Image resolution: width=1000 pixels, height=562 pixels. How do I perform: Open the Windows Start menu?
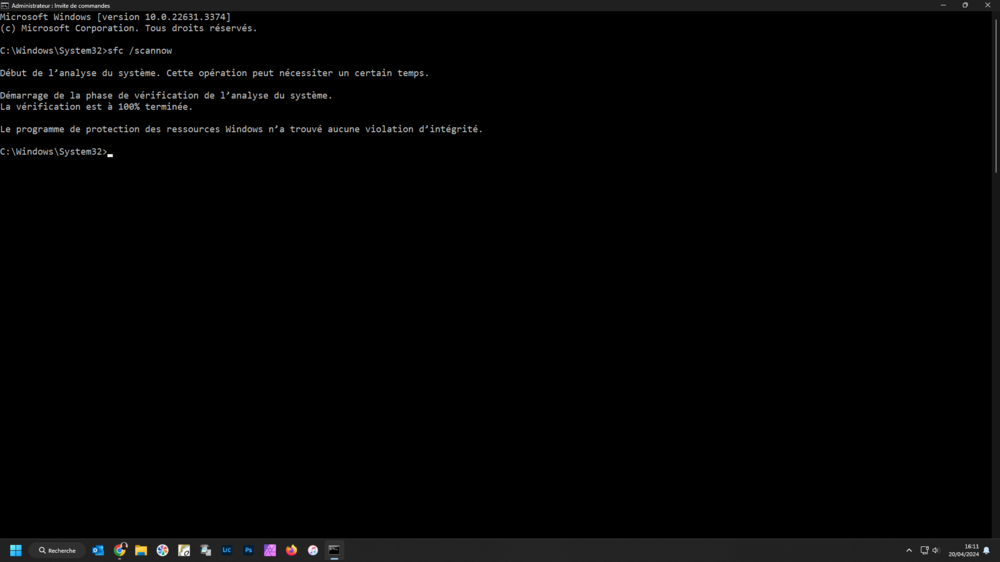point(16,550)
